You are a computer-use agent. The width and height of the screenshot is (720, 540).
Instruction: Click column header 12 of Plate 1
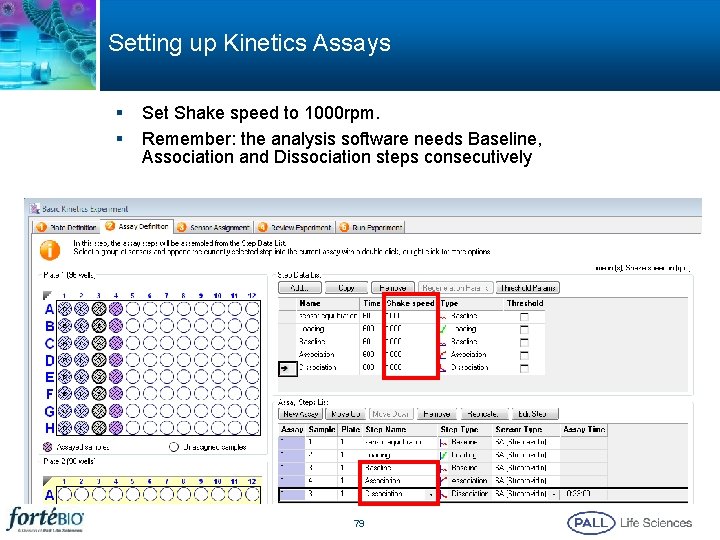click(x=252, y=295)
